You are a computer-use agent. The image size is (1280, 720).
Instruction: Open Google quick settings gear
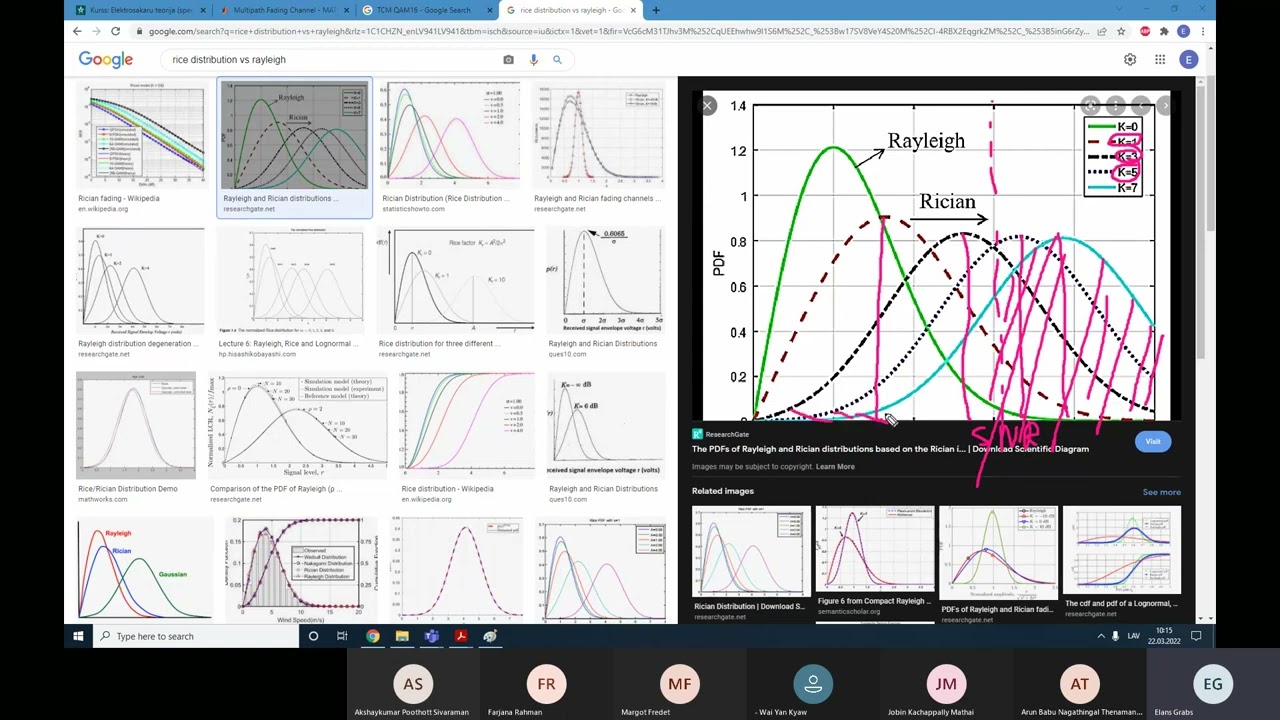pyautogui.click(x=1130, y=60)
